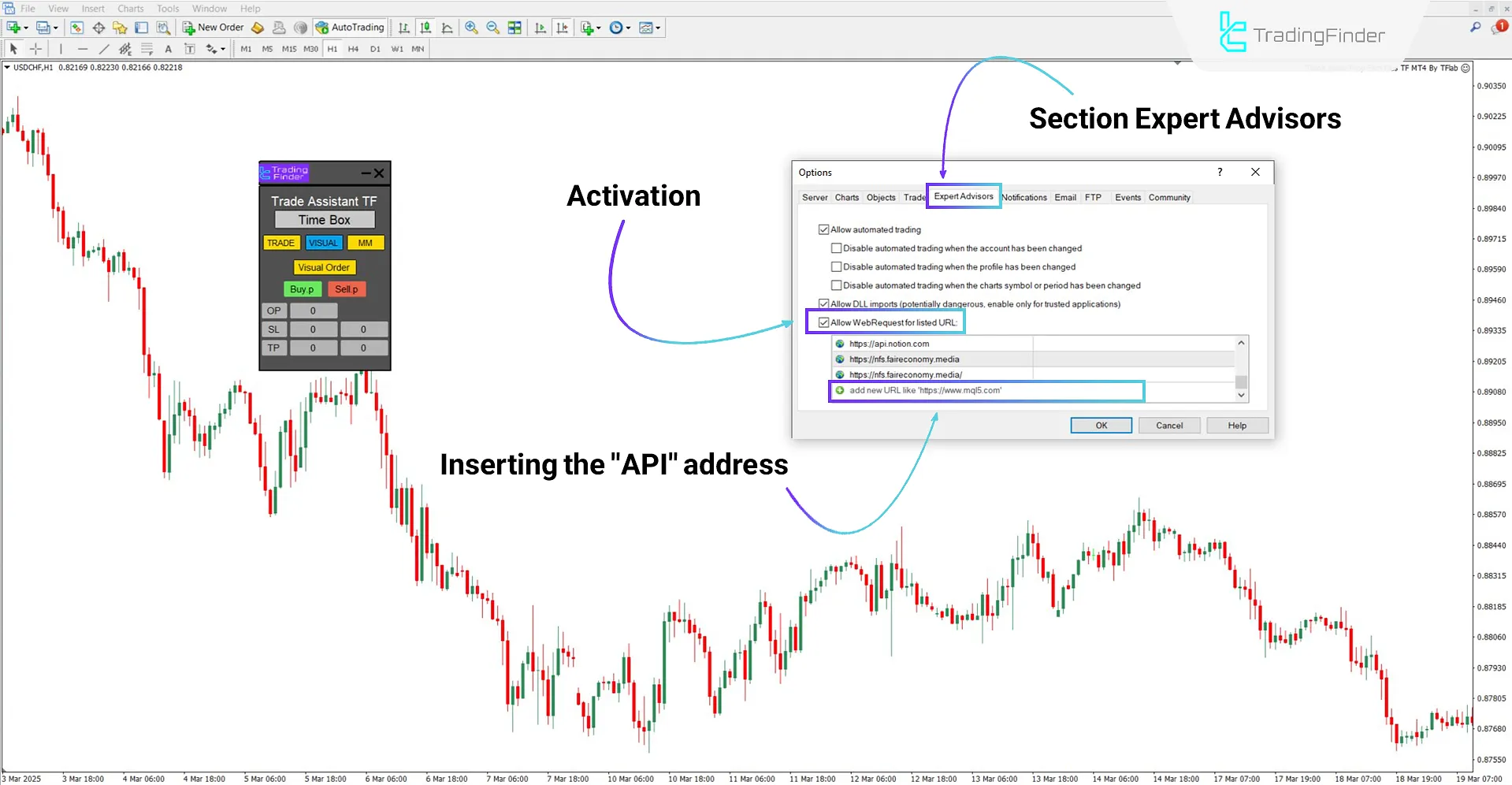The width and height of the screenshot is (1512, 785).
Task: Open the new chart dropdown arrow
Action: coord(26,28)
